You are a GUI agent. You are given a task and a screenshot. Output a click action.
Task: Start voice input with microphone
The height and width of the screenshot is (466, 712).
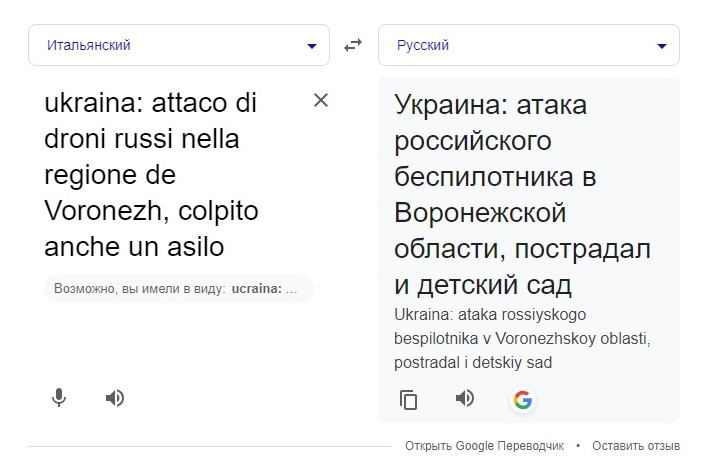tap(59, 398)
